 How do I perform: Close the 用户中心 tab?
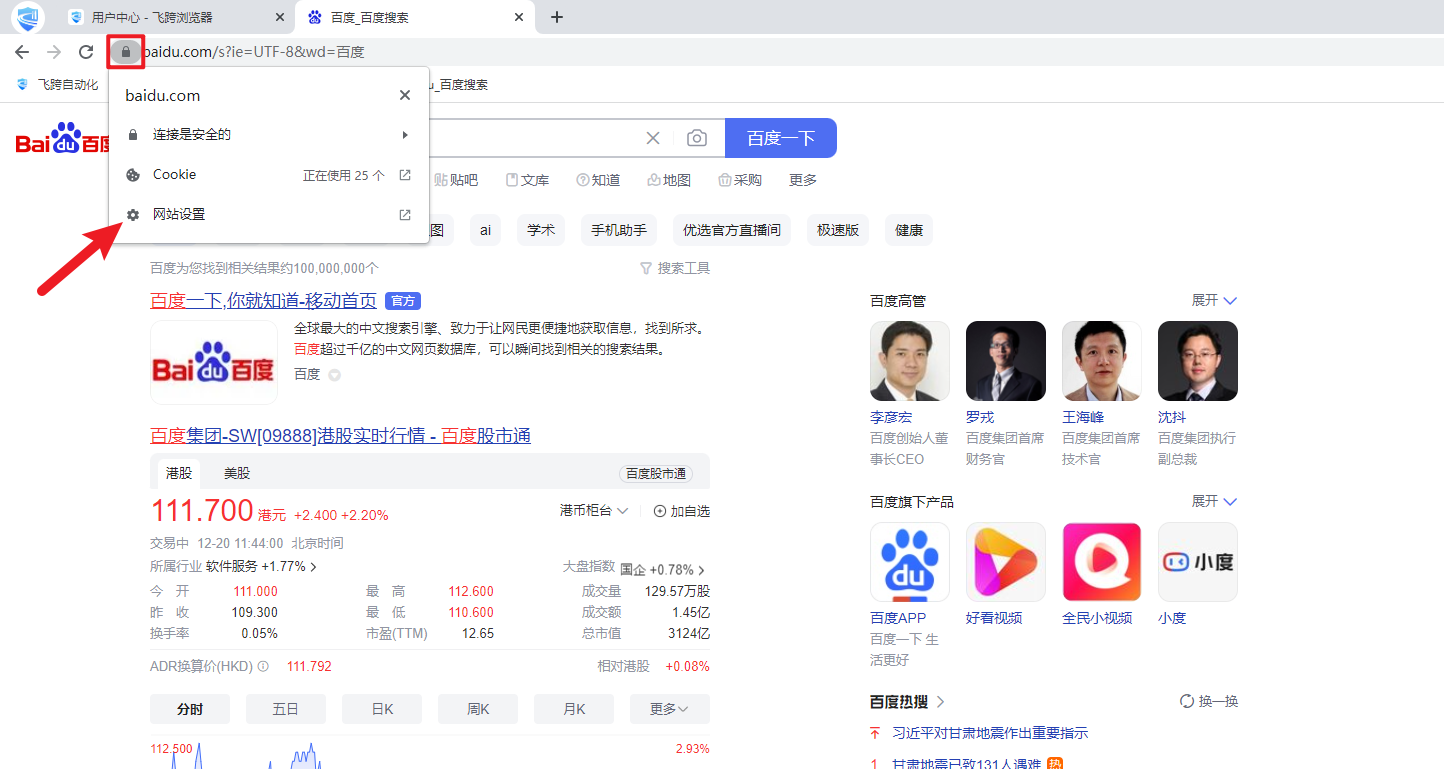[280, 17]
